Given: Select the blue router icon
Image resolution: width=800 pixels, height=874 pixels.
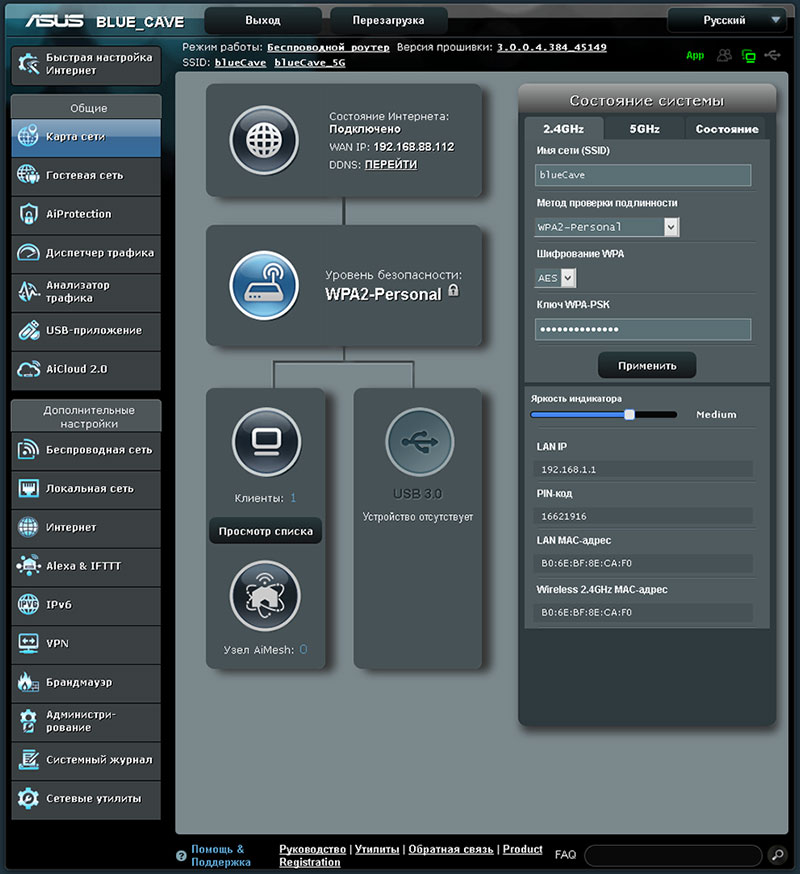Looking at the screenshot, I should tap(264, 285).
